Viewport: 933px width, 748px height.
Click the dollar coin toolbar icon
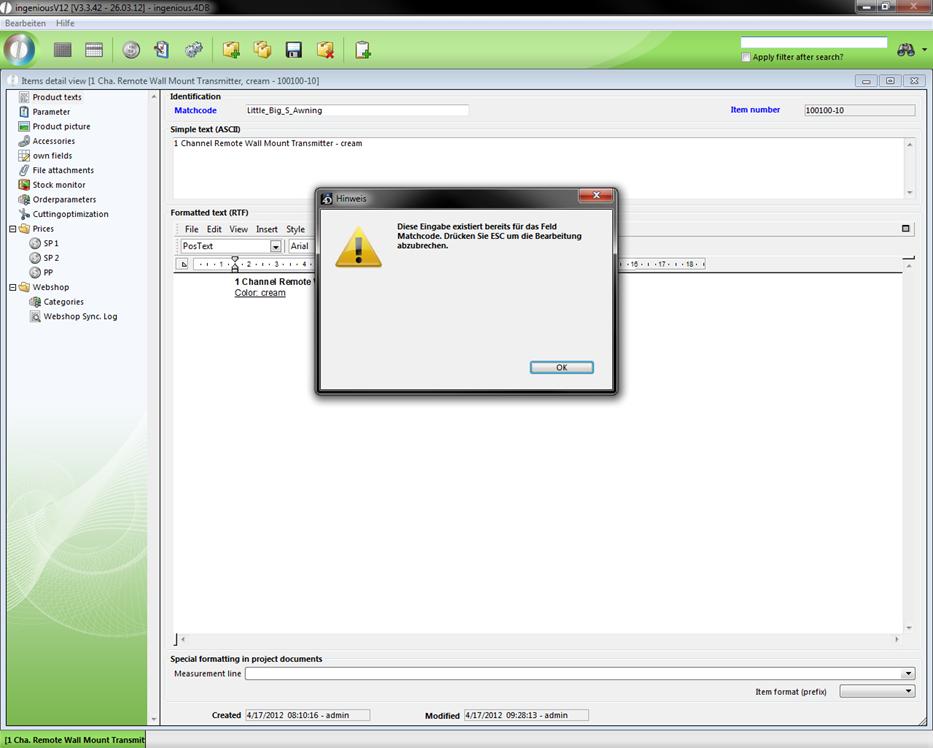(x=131, y=50)
